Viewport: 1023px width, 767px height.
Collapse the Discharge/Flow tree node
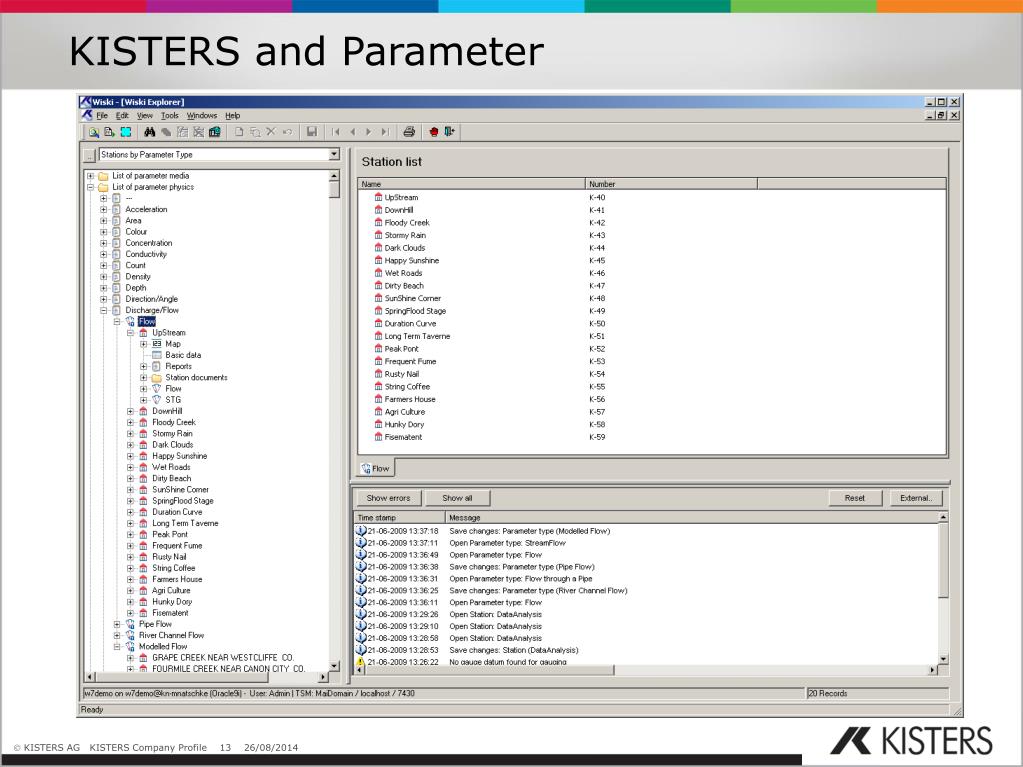[x=104, y=310]
